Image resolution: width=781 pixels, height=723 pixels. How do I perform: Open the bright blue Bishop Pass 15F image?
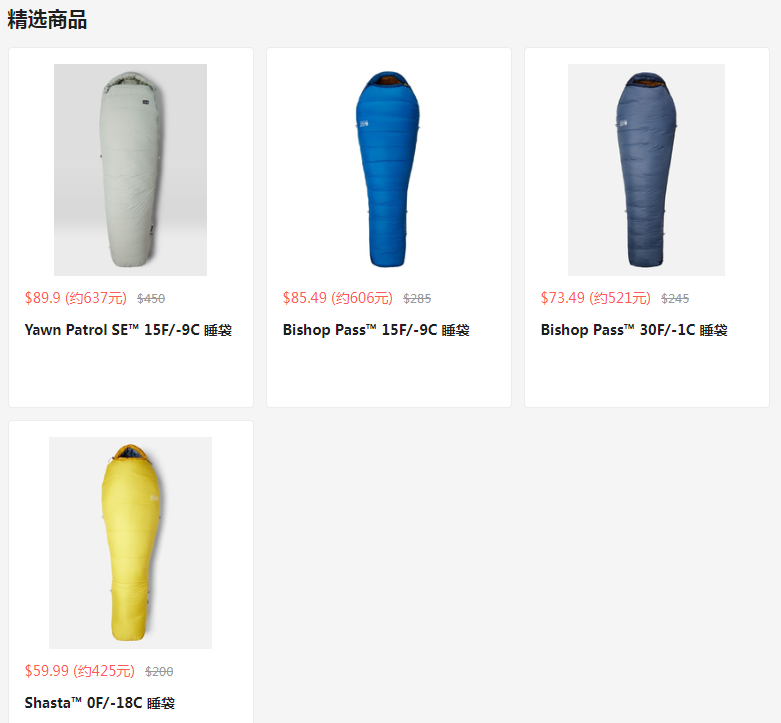389,170
